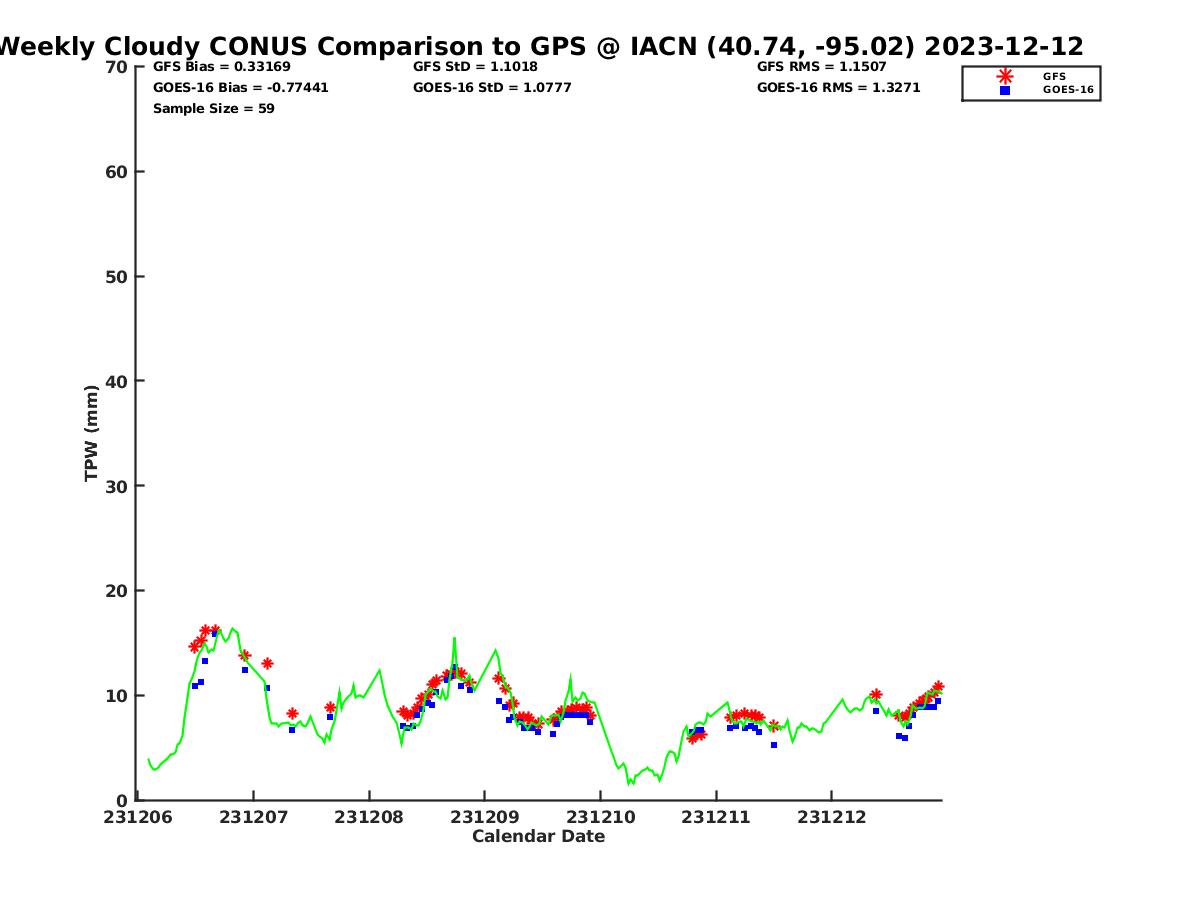Select the Sample Size = 59 text

[x=213, y=109]
